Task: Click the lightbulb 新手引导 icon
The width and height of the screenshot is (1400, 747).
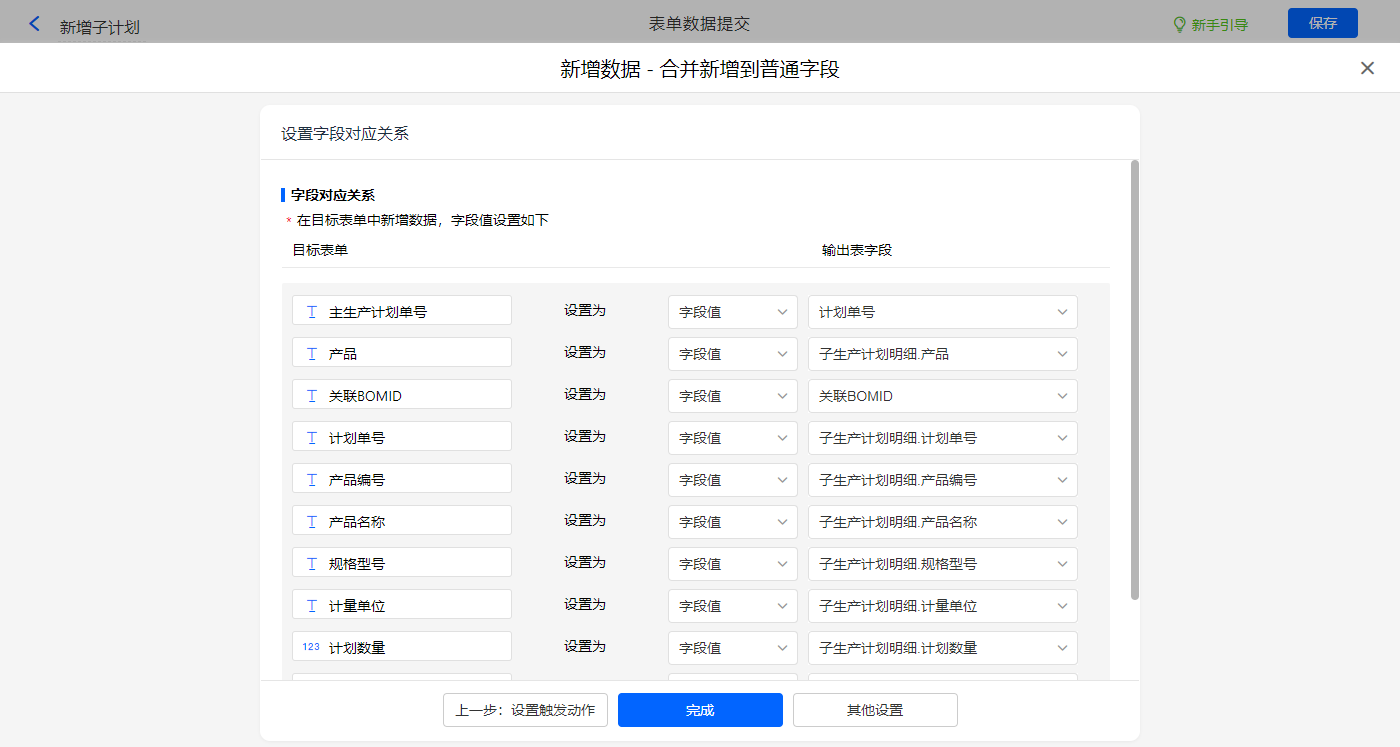Action: point(1179,24)
